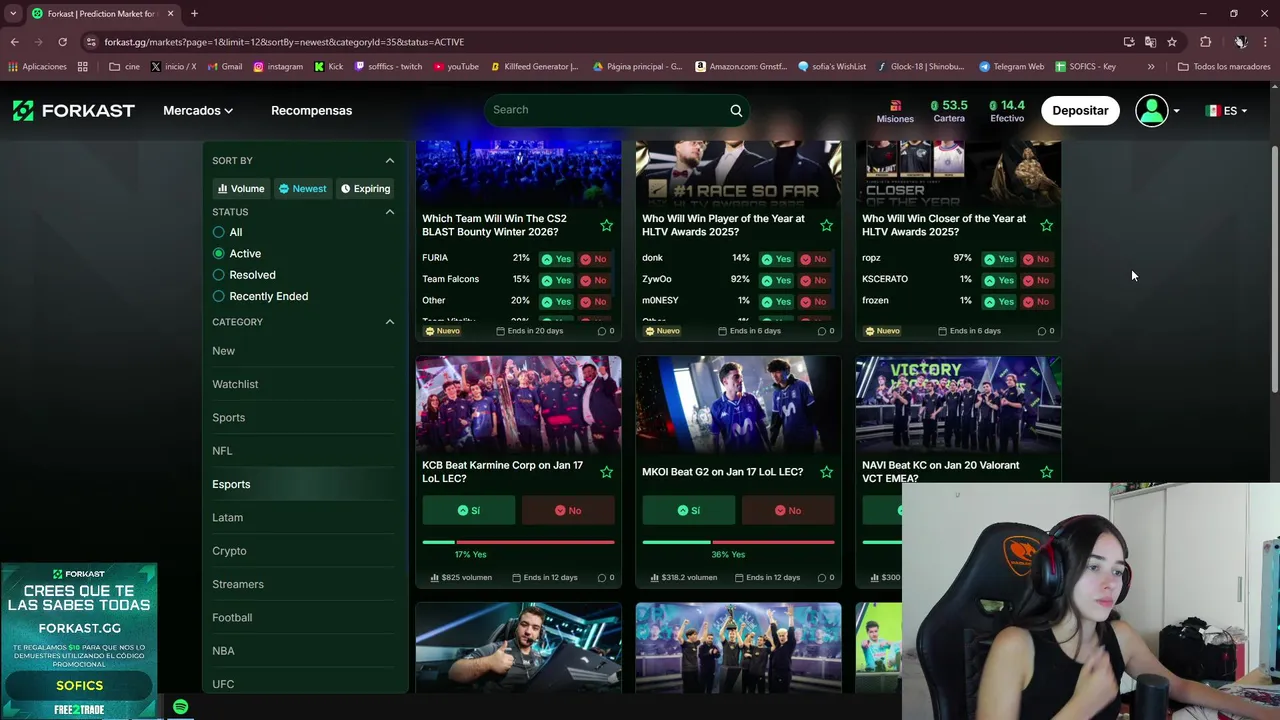Click the Depositar button

(x=1080, y=110)
